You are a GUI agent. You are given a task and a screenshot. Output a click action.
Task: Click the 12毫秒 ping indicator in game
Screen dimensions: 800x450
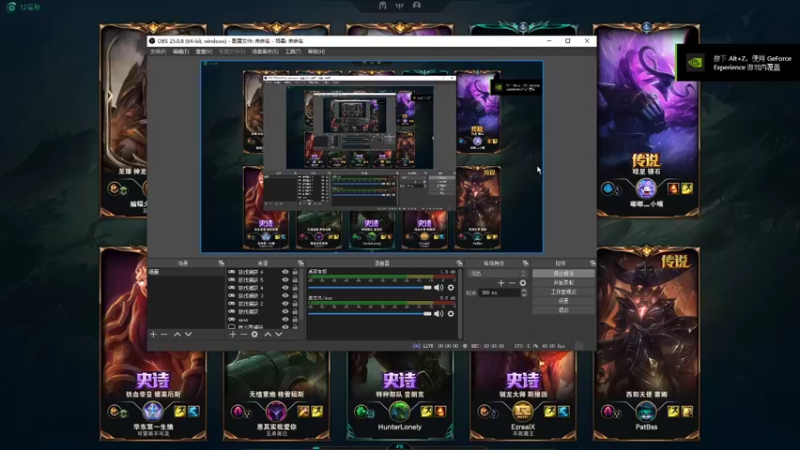click(x=23, y=7)
